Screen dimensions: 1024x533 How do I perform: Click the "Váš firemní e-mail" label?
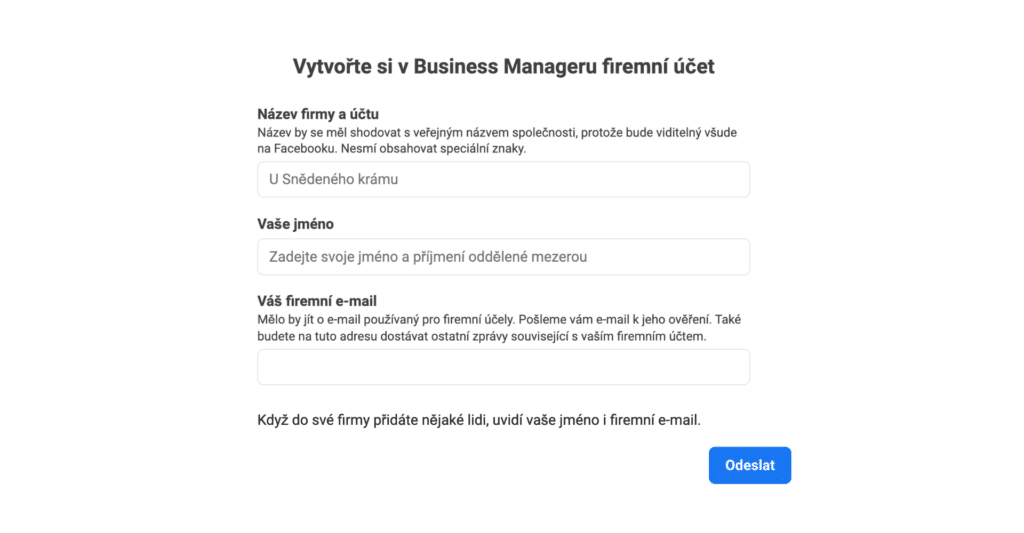[x=317, y=301]
